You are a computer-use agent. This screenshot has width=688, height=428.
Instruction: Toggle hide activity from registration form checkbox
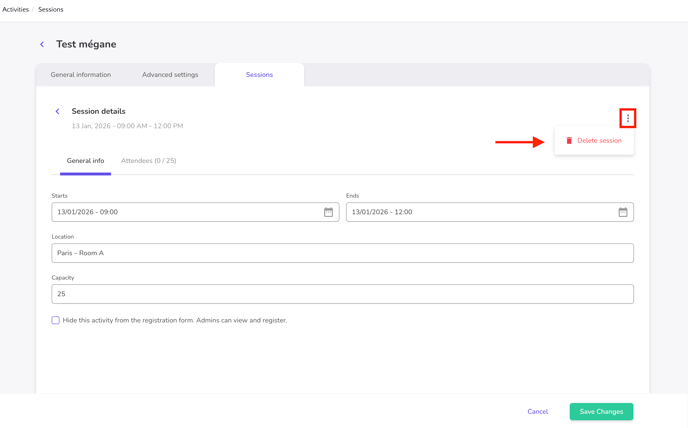coord(56,320)
